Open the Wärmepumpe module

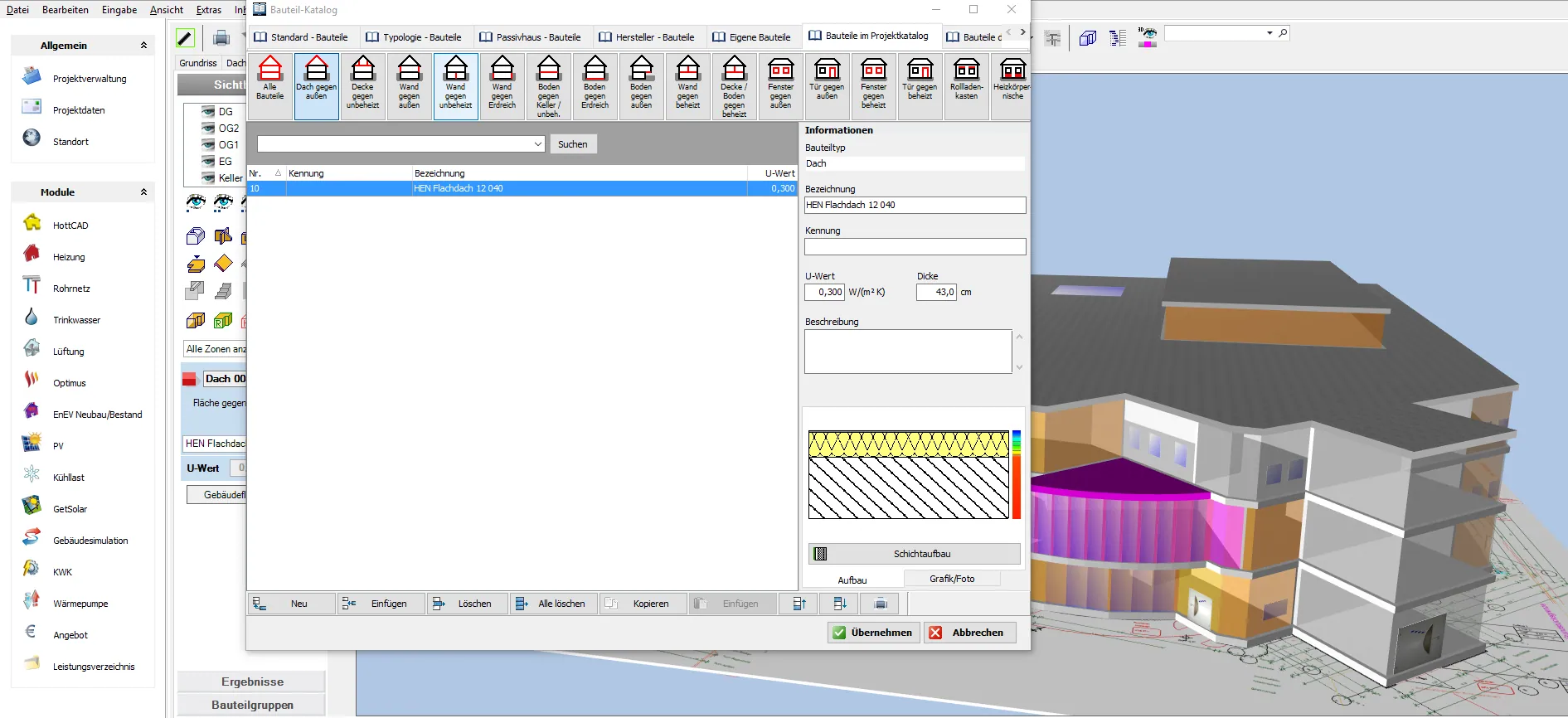(80, 604)
